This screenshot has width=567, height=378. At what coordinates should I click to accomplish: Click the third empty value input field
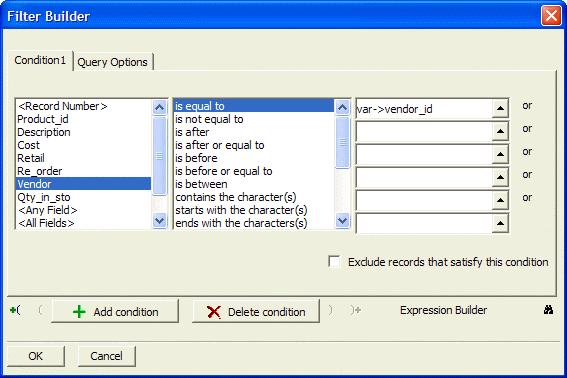[424, 154]
